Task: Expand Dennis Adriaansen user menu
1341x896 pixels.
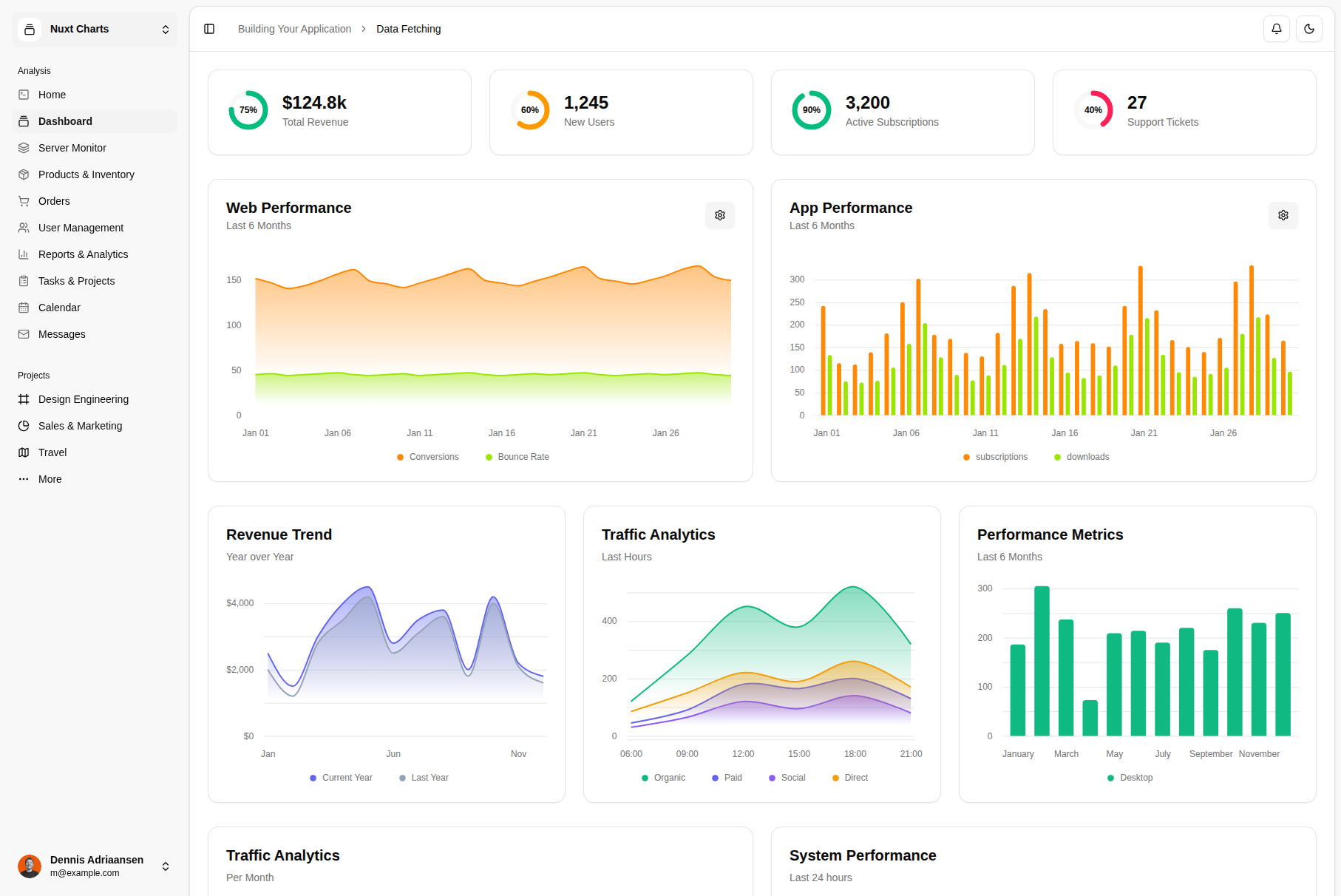Action: pyautogui.click(x=95, y=866)
